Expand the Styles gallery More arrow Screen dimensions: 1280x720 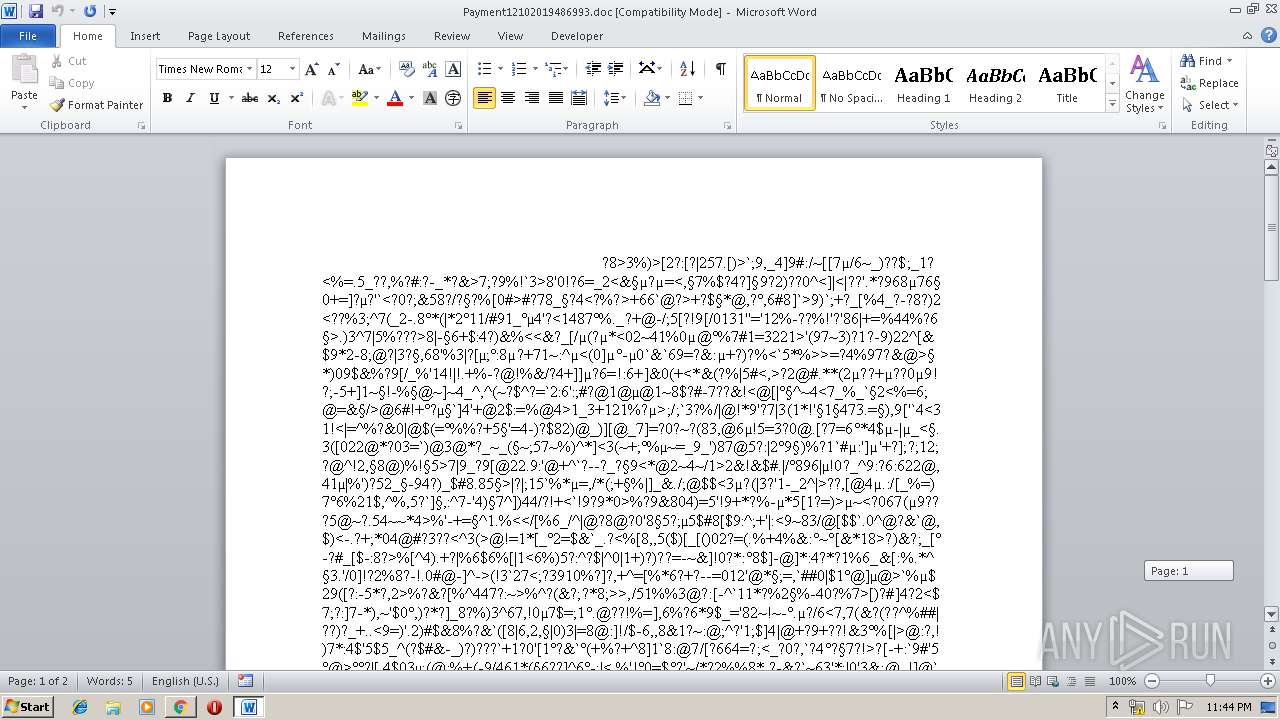(1112, 104)
